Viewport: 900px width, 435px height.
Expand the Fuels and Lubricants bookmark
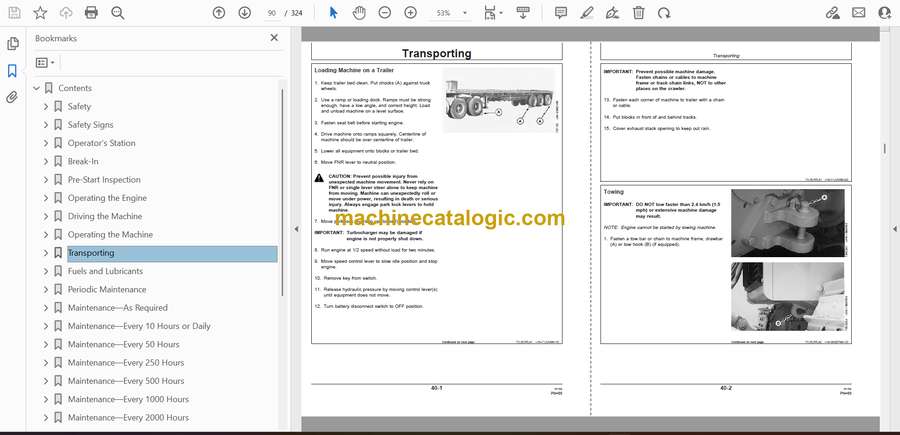point(46,271)
